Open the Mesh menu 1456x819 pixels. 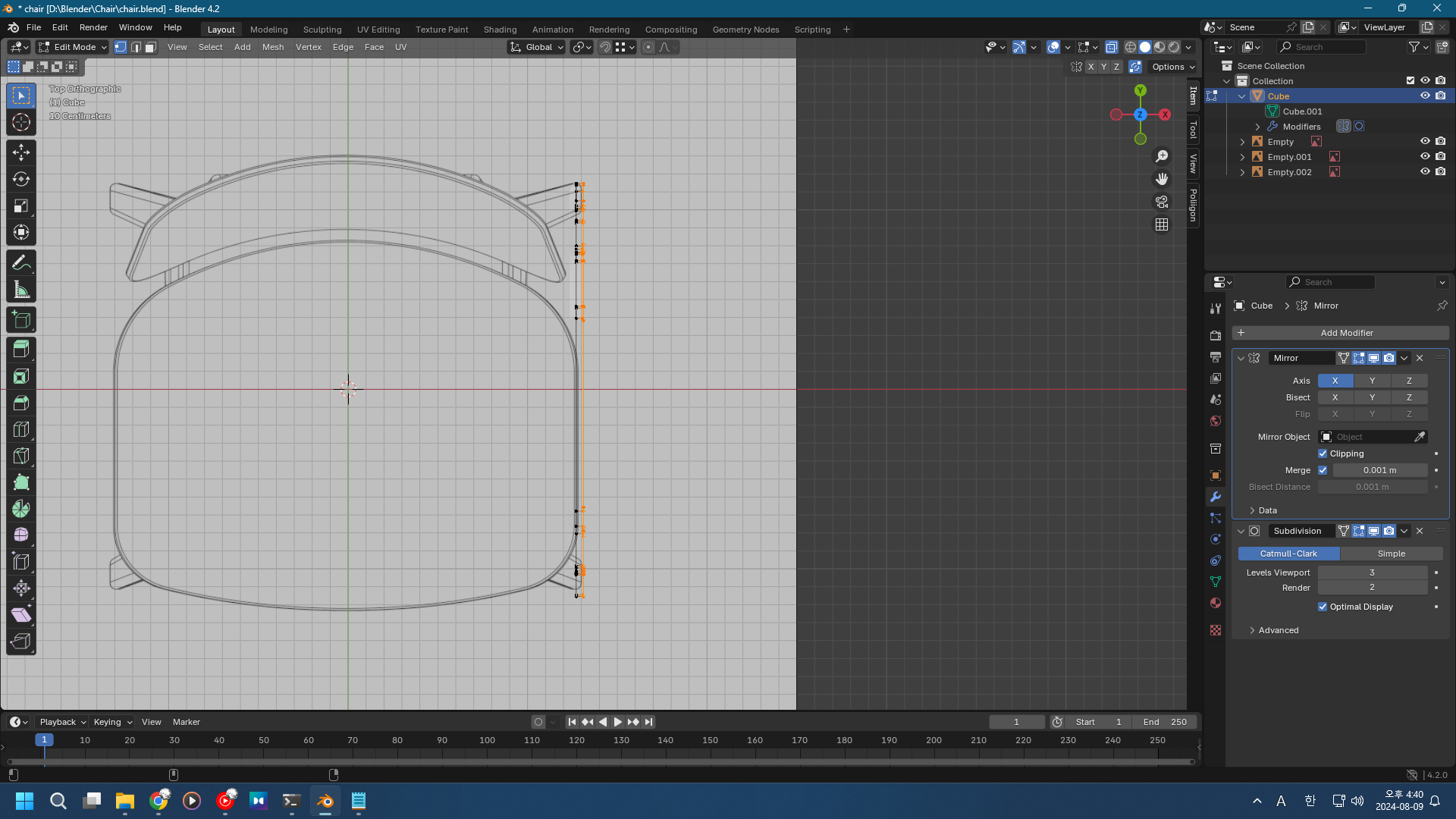tap(273, 47)
